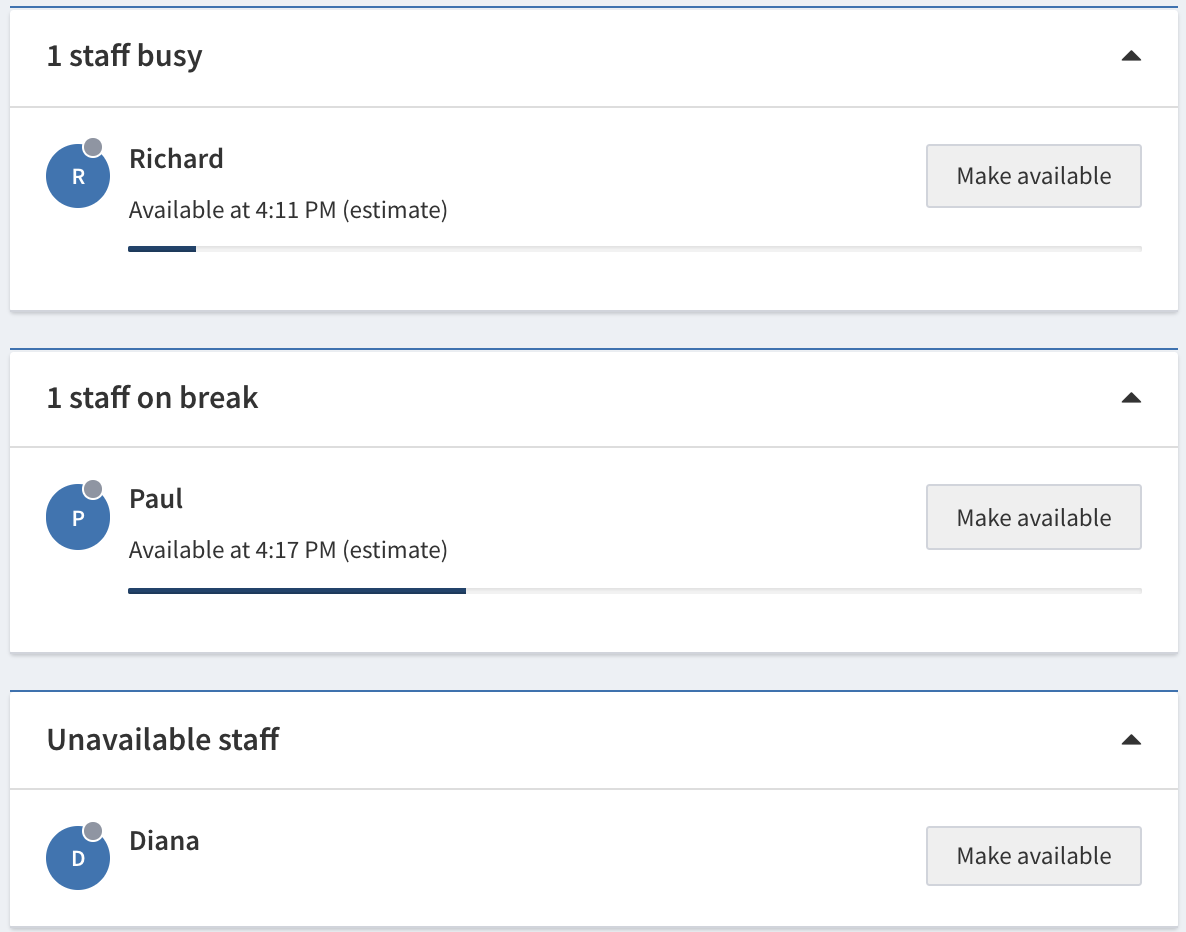Select the '1 staff busy' header title
1186x932 pixels.
pyautogui.click(x=125, y=56)
